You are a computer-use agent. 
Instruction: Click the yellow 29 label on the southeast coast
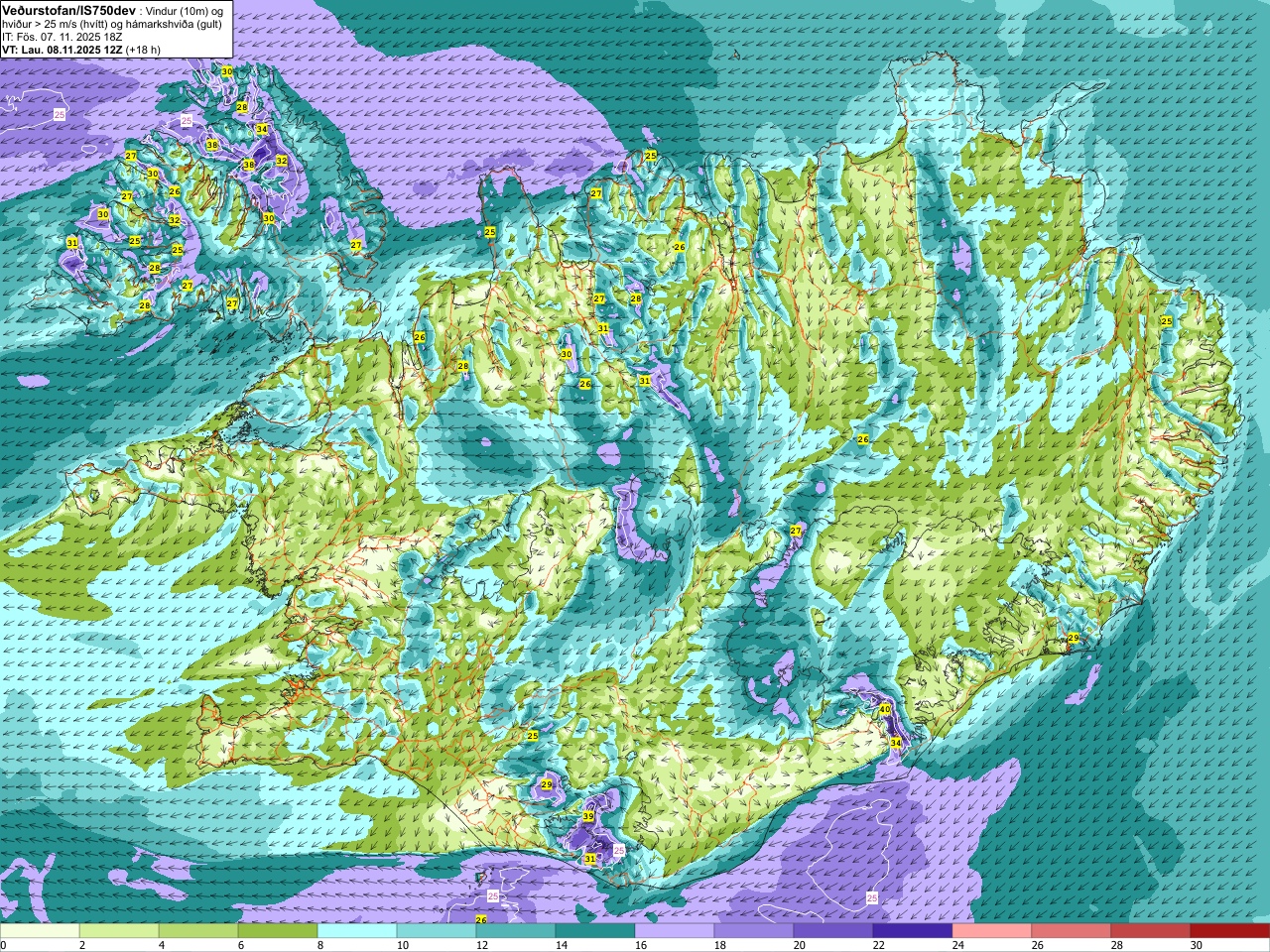click(1073, 638)
